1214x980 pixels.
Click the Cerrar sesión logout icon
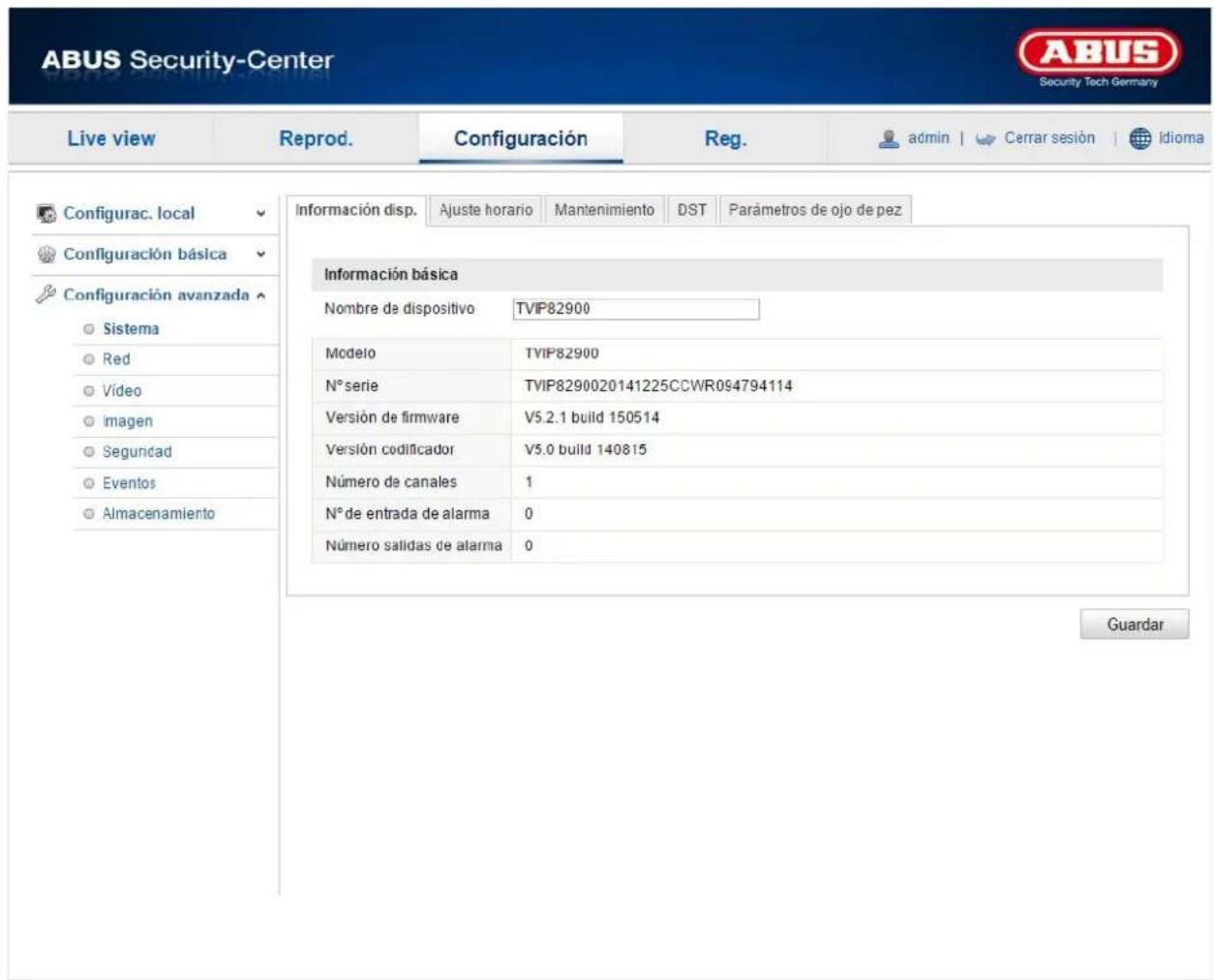tap(986, 139)
